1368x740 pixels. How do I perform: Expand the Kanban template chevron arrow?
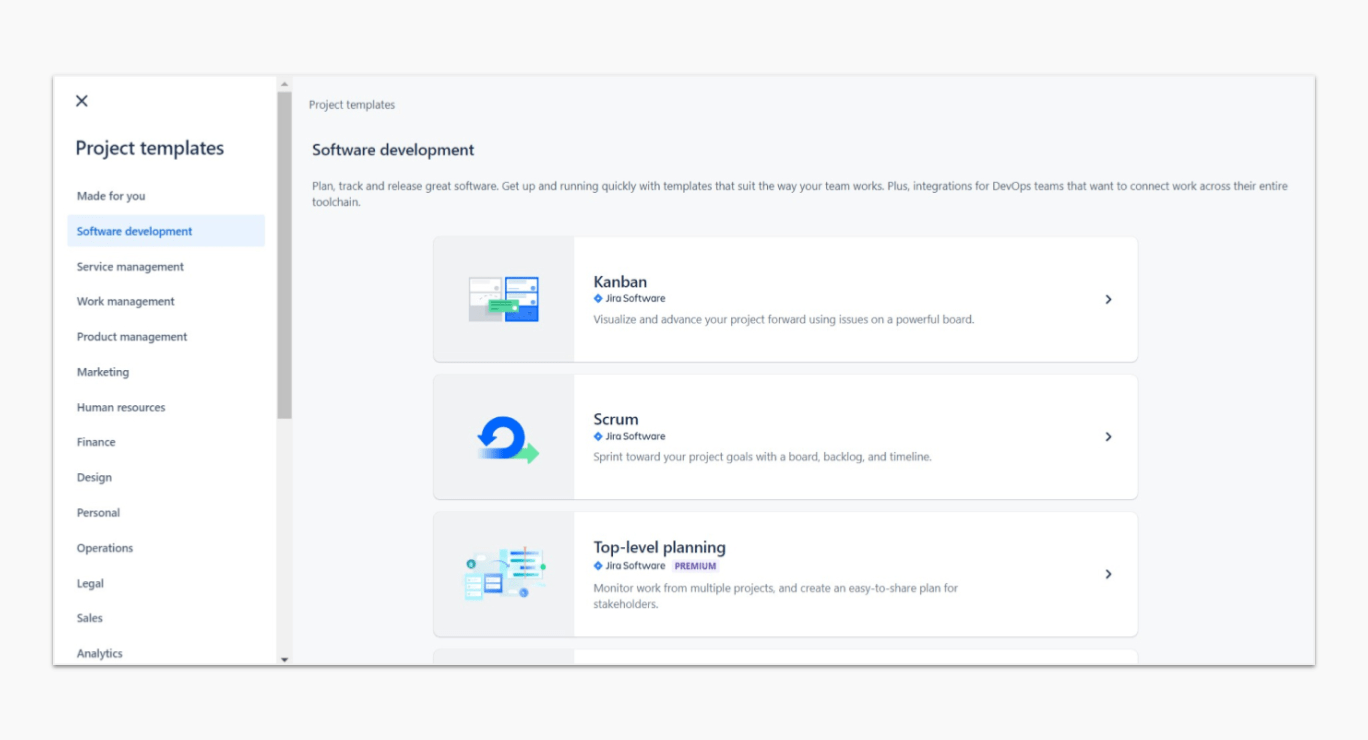tap(1108, 299)
